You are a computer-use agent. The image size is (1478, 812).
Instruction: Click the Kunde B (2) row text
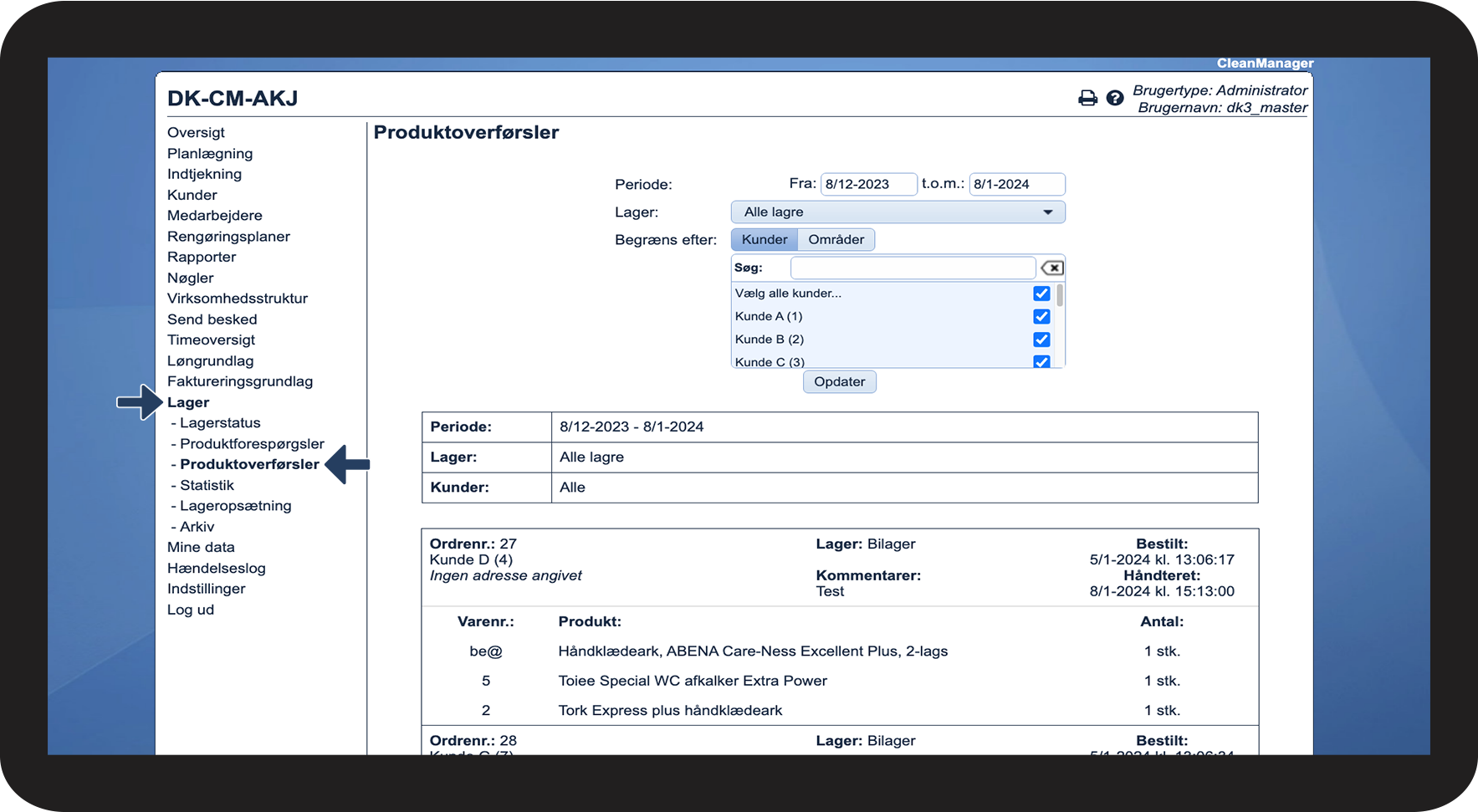click(770, 340)
